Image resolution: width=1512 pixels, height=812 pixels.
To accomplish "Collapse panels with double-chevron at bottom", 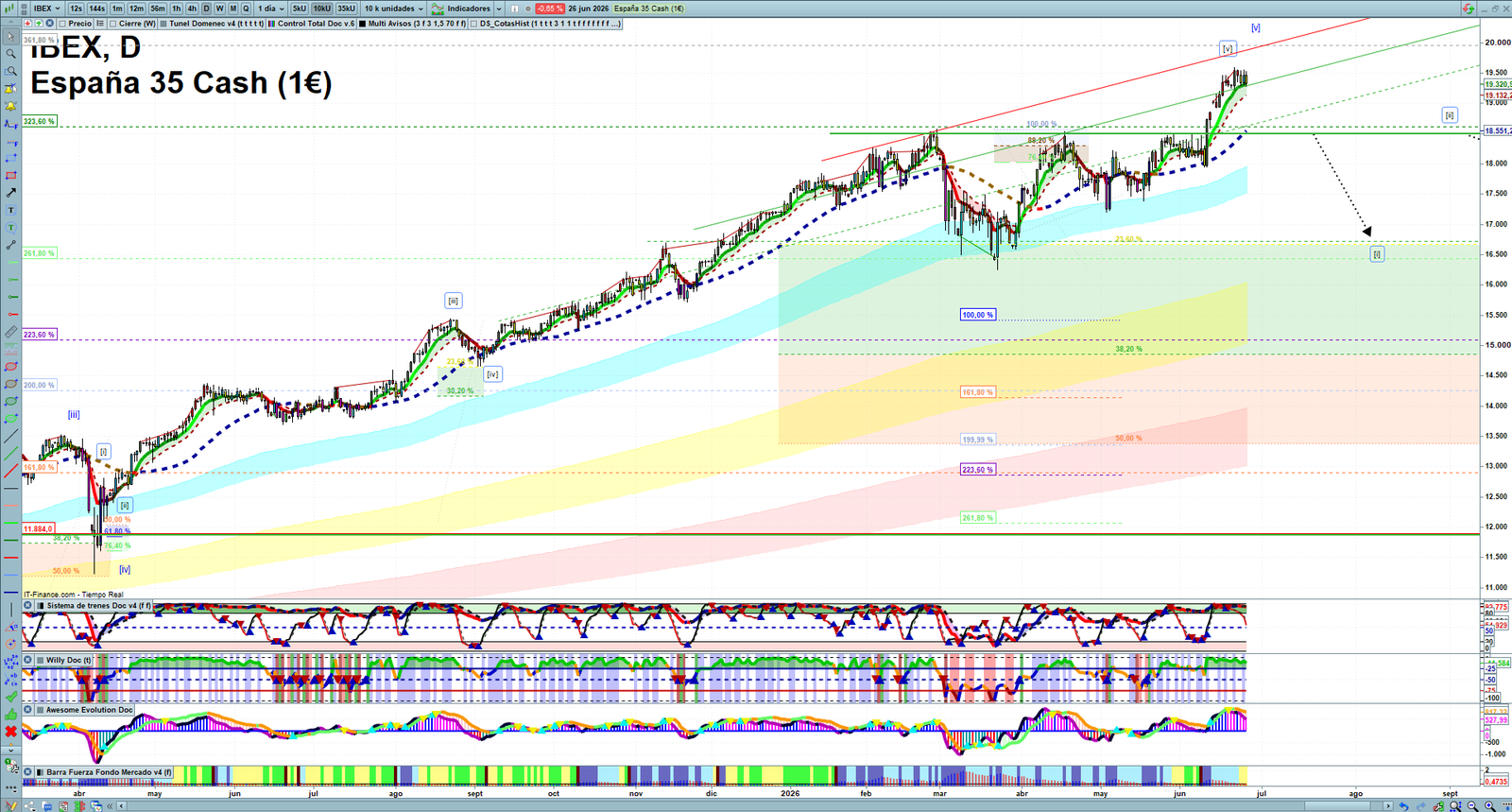I will [110, 806].
